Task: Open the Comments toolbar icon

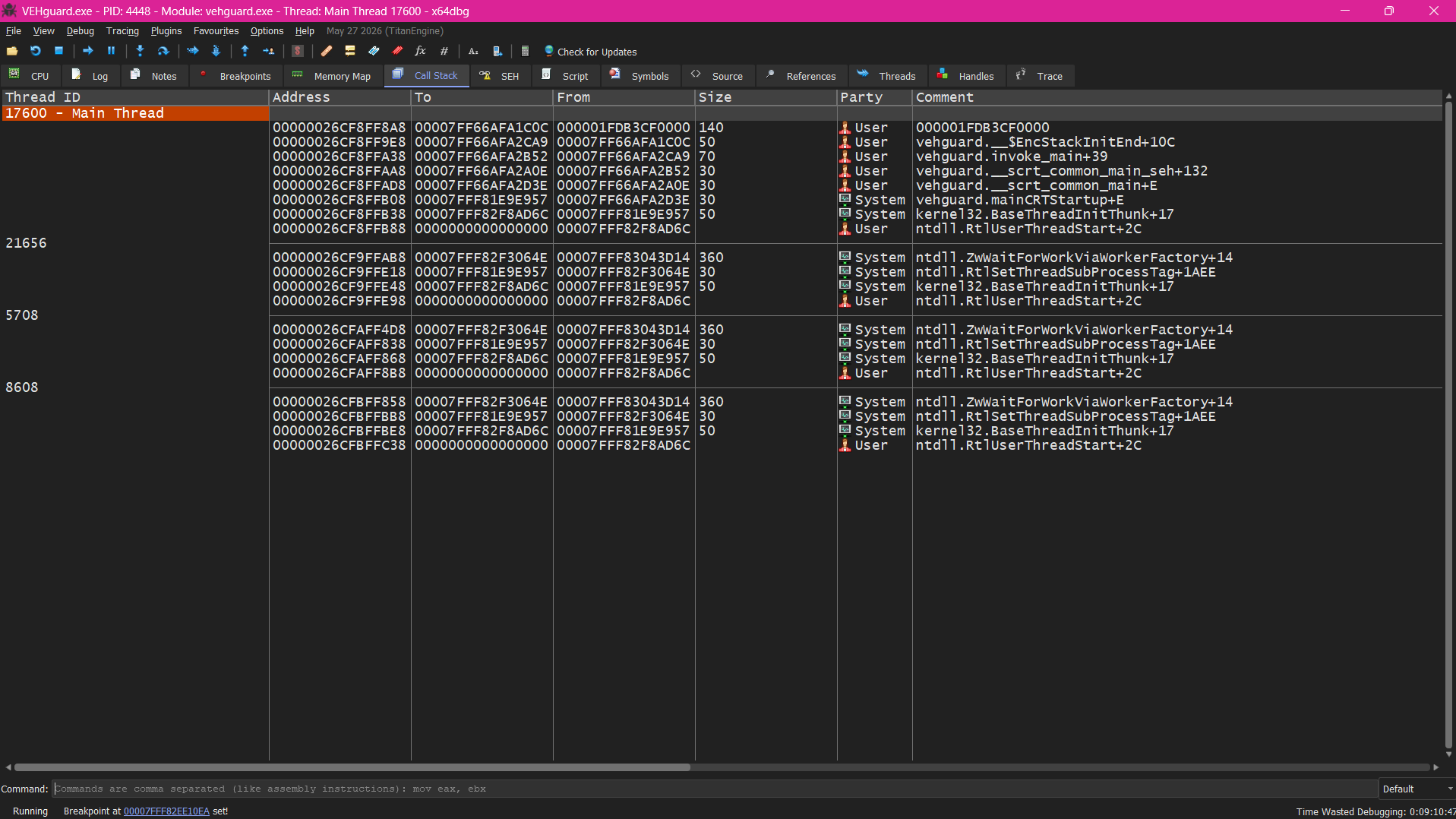Action: 350,51
